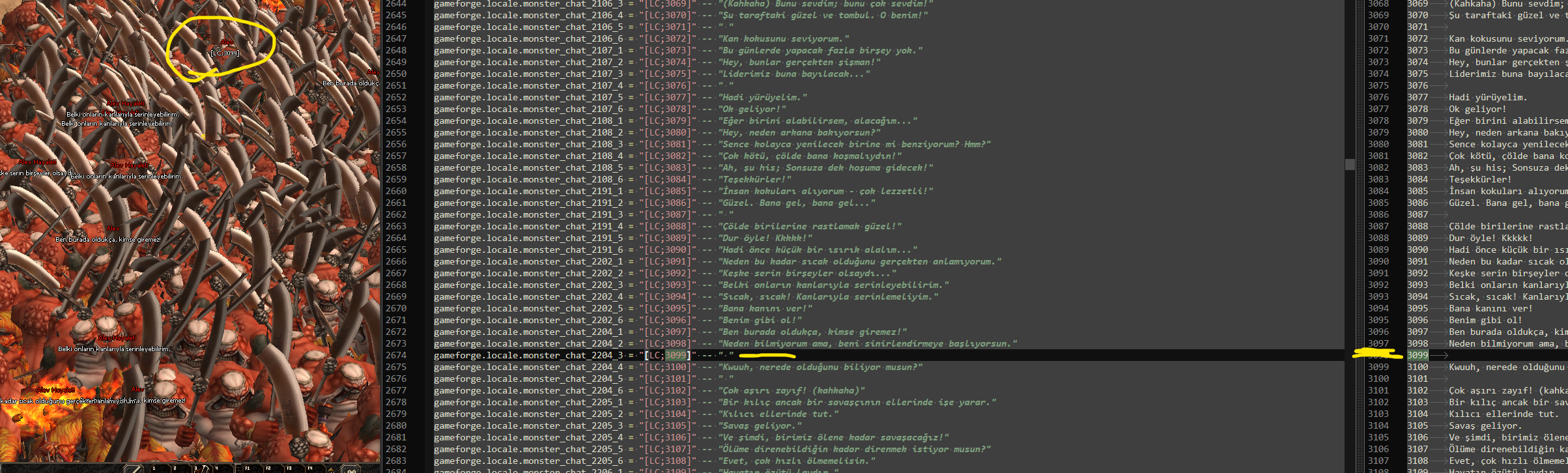Click the comment "Bana kanını ver!"

(x=765, y=308)
